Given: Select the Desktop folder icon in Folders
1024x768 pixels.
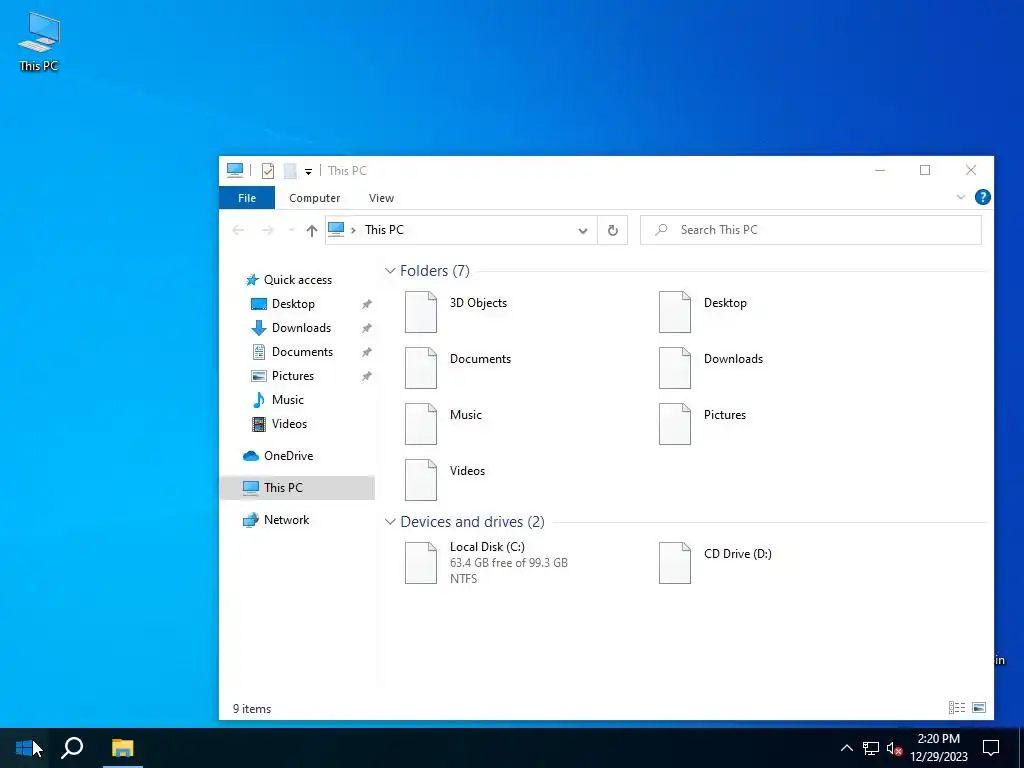Looking at the screenshot, I should [x=675, y=312].
